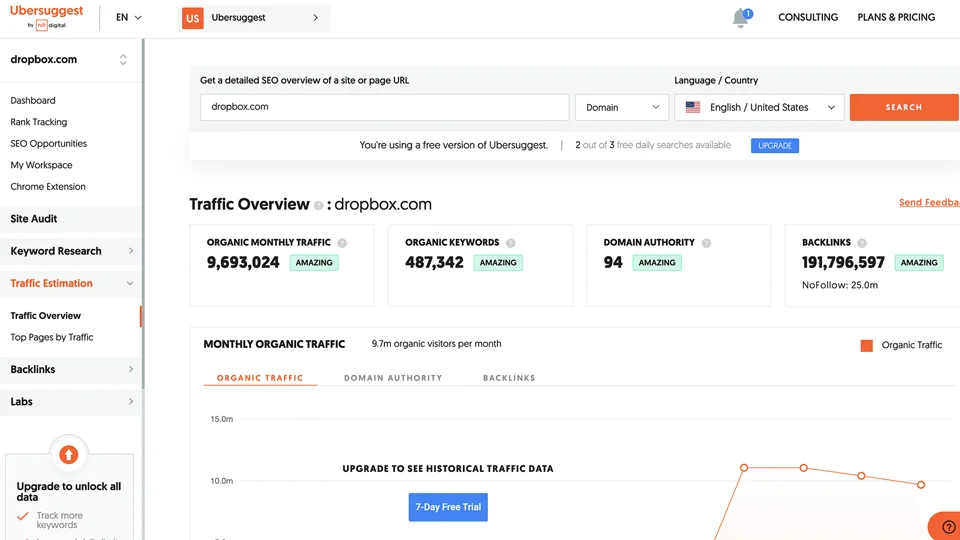Screen dimensions: 960x540
Task: Open Chrome Extension in the sidebar
Action: coord(48,186)
